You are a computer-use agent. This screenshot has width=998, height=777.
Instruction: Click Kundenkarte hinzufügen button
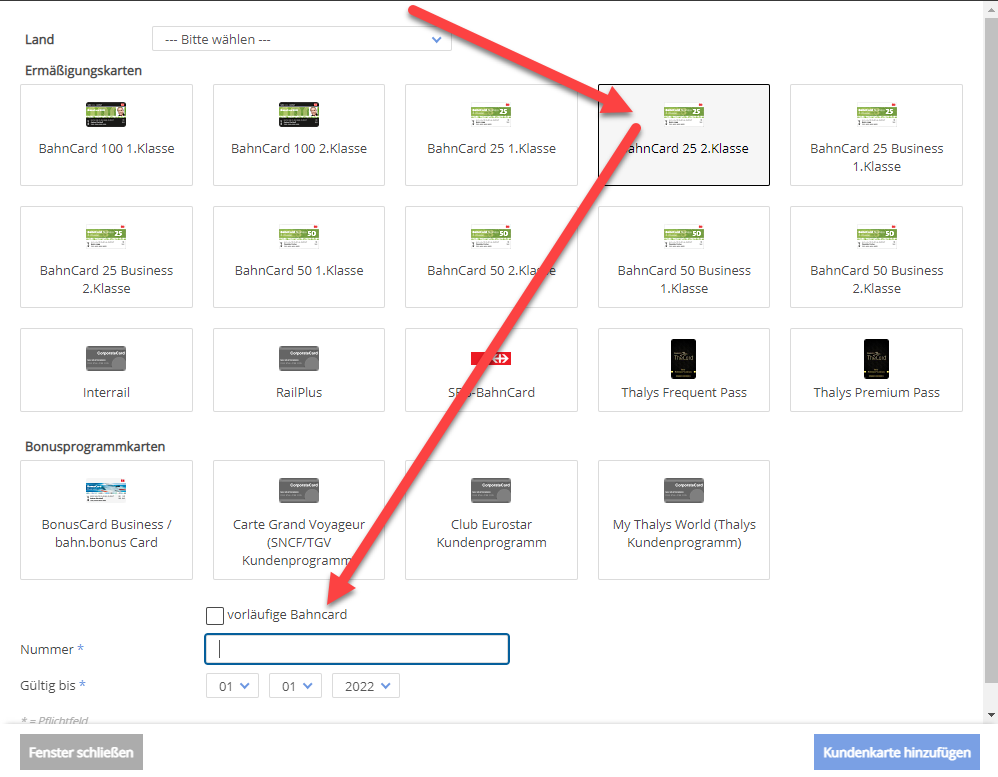897,752
